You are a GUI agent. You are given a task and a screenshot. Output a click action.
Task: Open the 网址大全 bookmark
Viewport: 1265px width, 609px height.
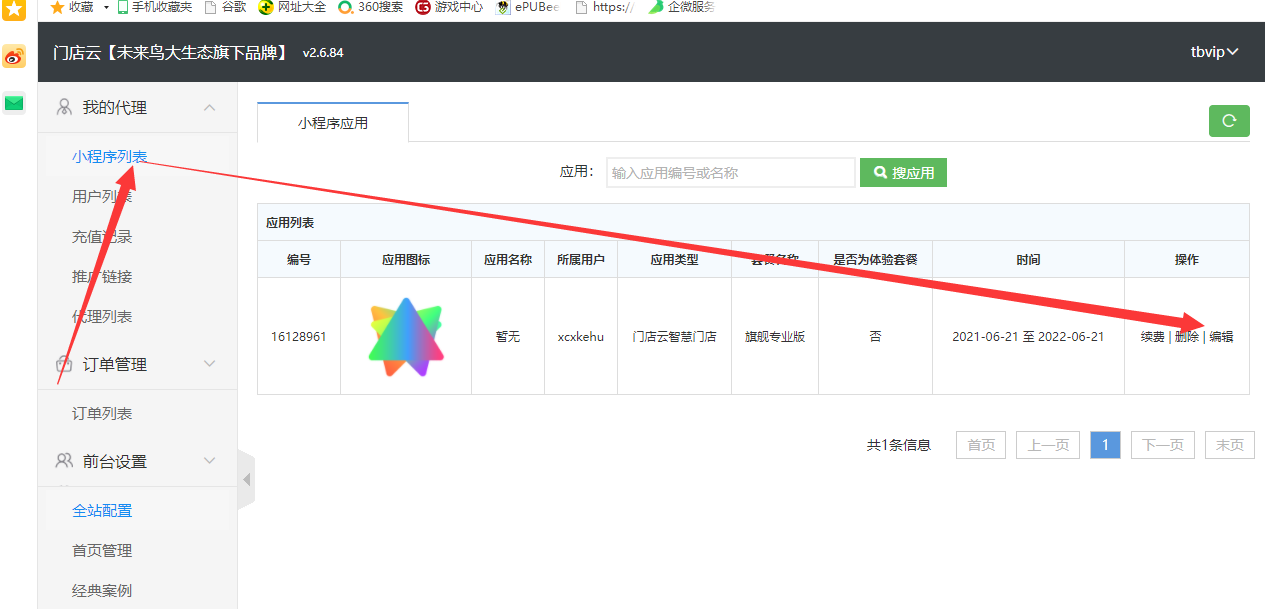tap(292, 7)
